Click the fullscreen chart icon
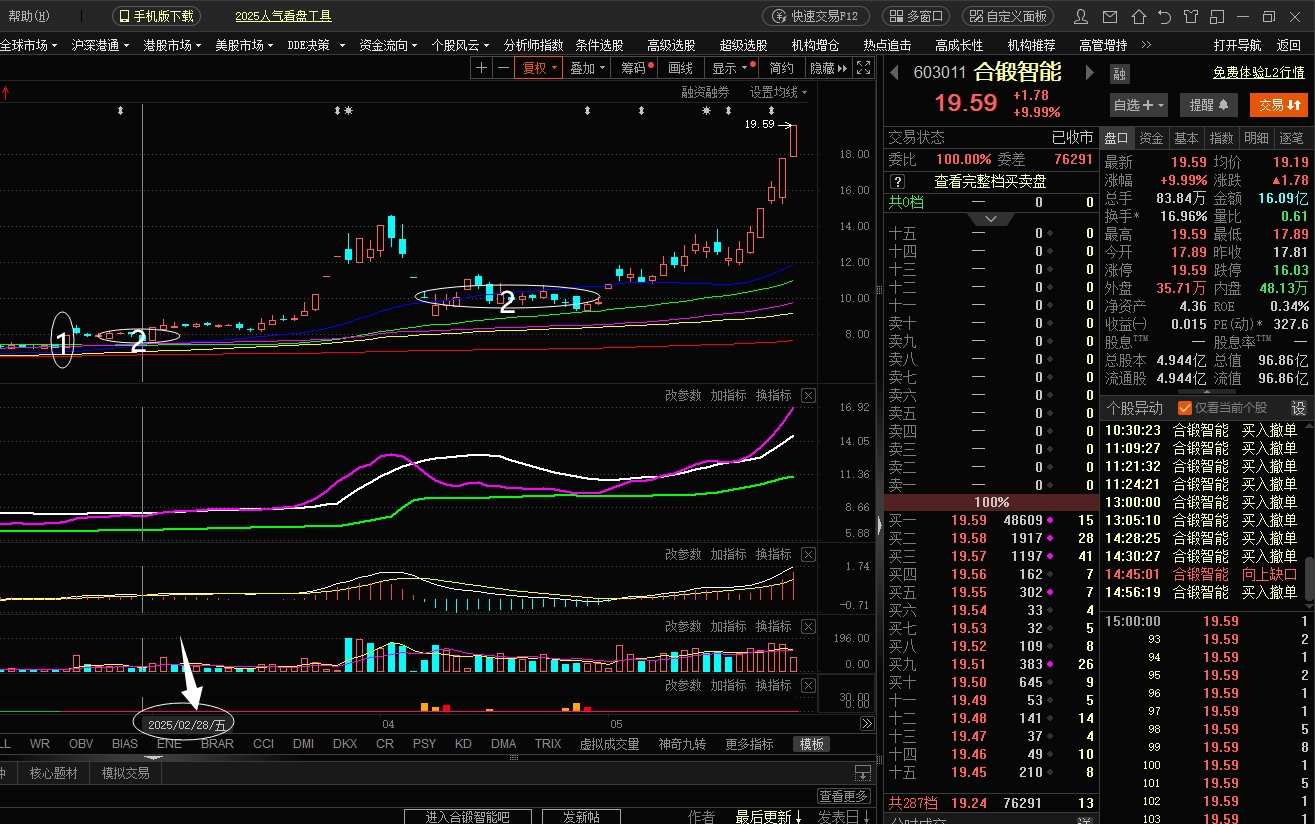This screenshot has width=1315, height=824. [864, 68]
